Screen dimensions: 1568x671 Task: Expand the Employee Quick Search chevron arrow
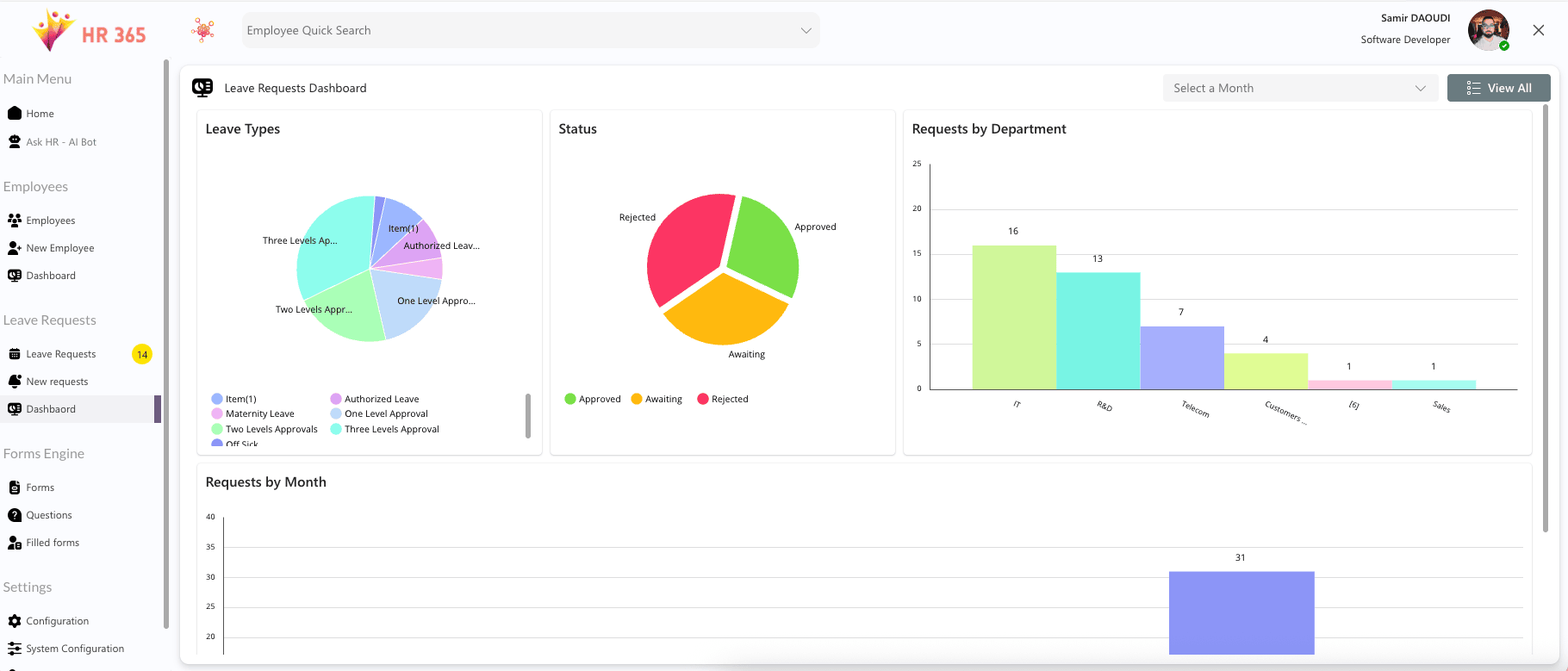click(x=806, y=30)
